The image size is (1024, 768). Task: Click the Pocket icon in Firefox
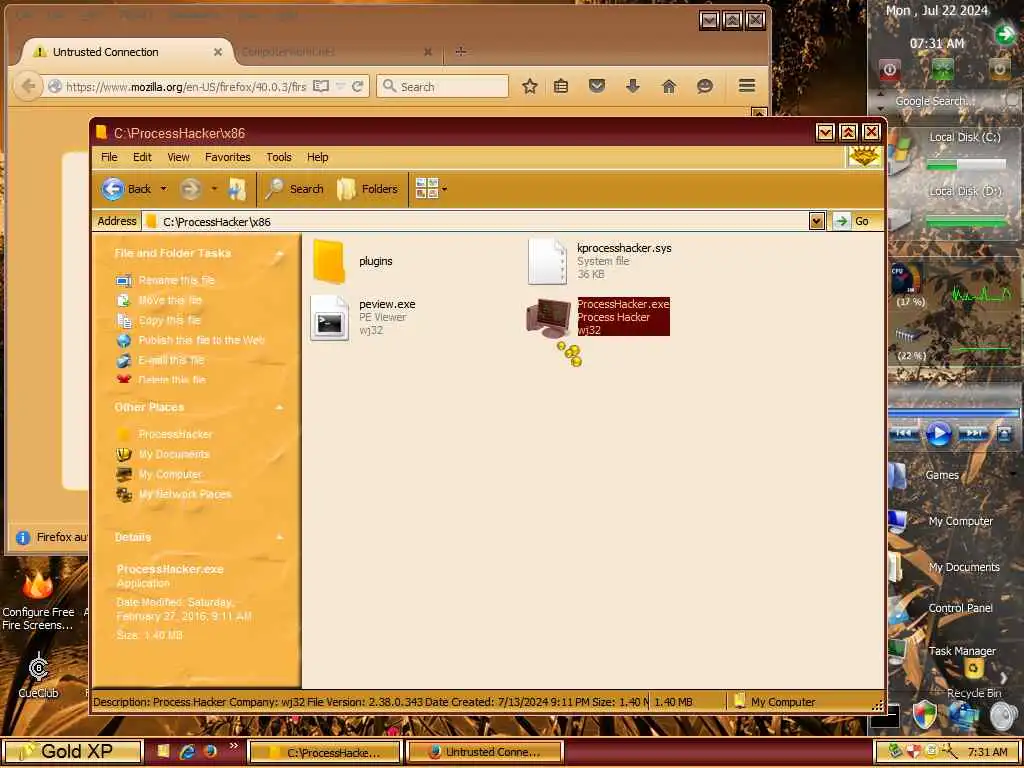[x=597, y=86]
